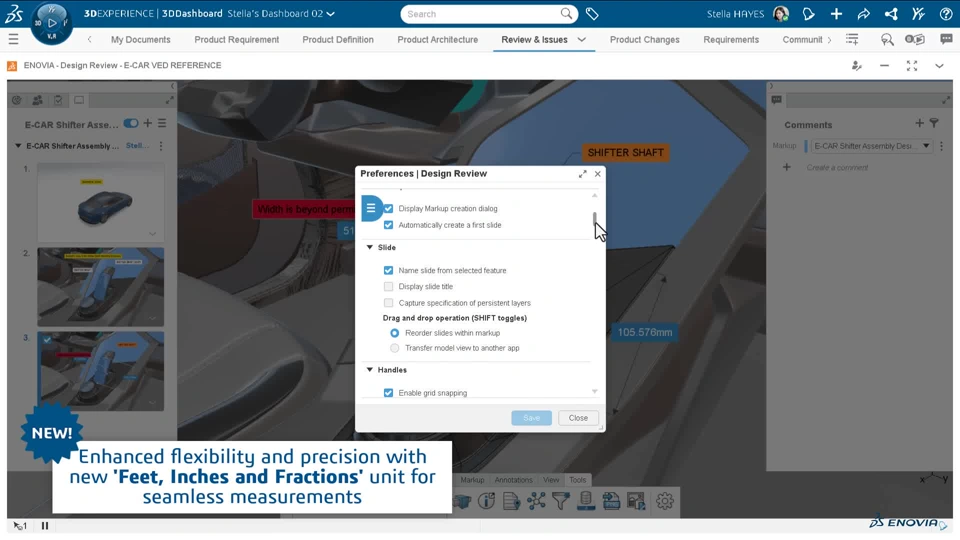Pause the video playback
The image size is (960, 540).
tap(45, 526)
